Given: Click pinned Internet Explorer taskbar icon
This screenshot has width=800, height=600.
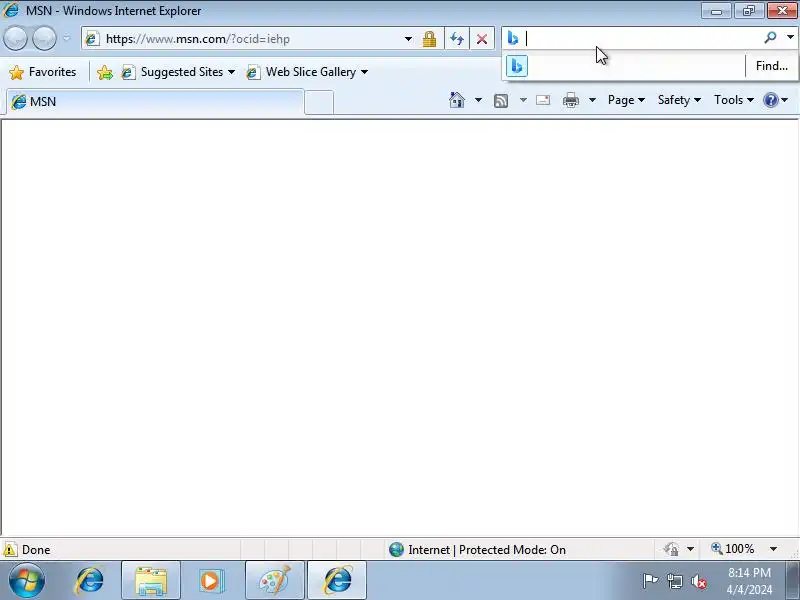Looking at the screenshot, I should tap(90, 581).
